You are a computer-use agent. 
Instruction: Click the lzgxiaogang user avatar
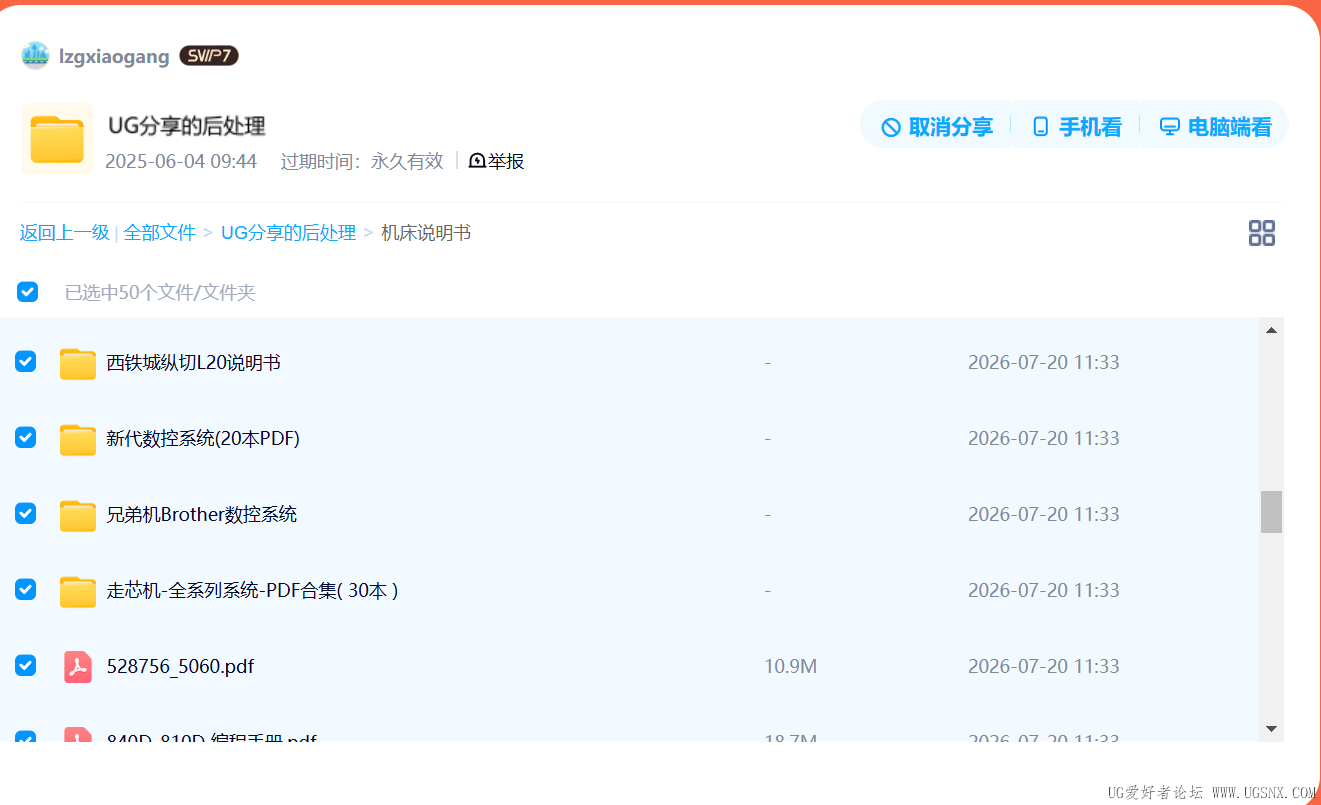[35, 56]
